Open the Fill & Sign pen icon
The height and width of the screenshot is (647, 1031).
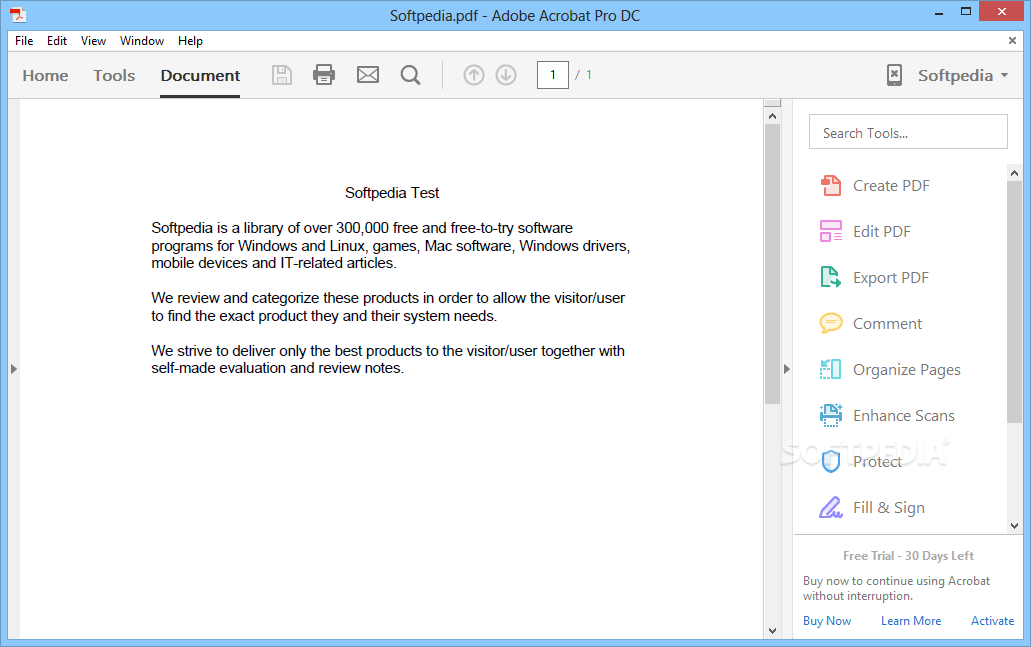point(830,508)
